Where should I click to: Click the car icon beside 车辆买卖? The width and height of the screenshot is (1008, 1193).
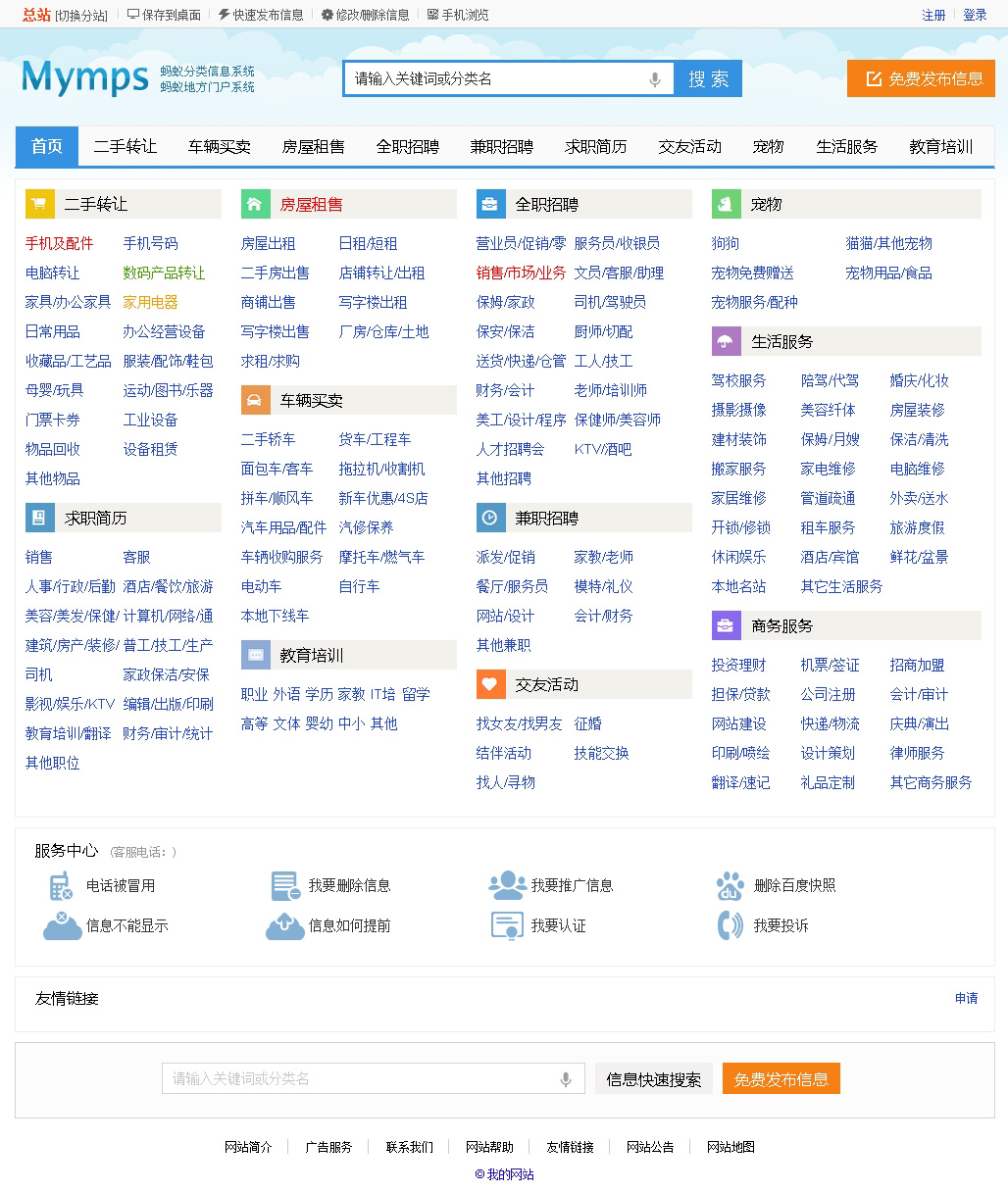point(255,400)
